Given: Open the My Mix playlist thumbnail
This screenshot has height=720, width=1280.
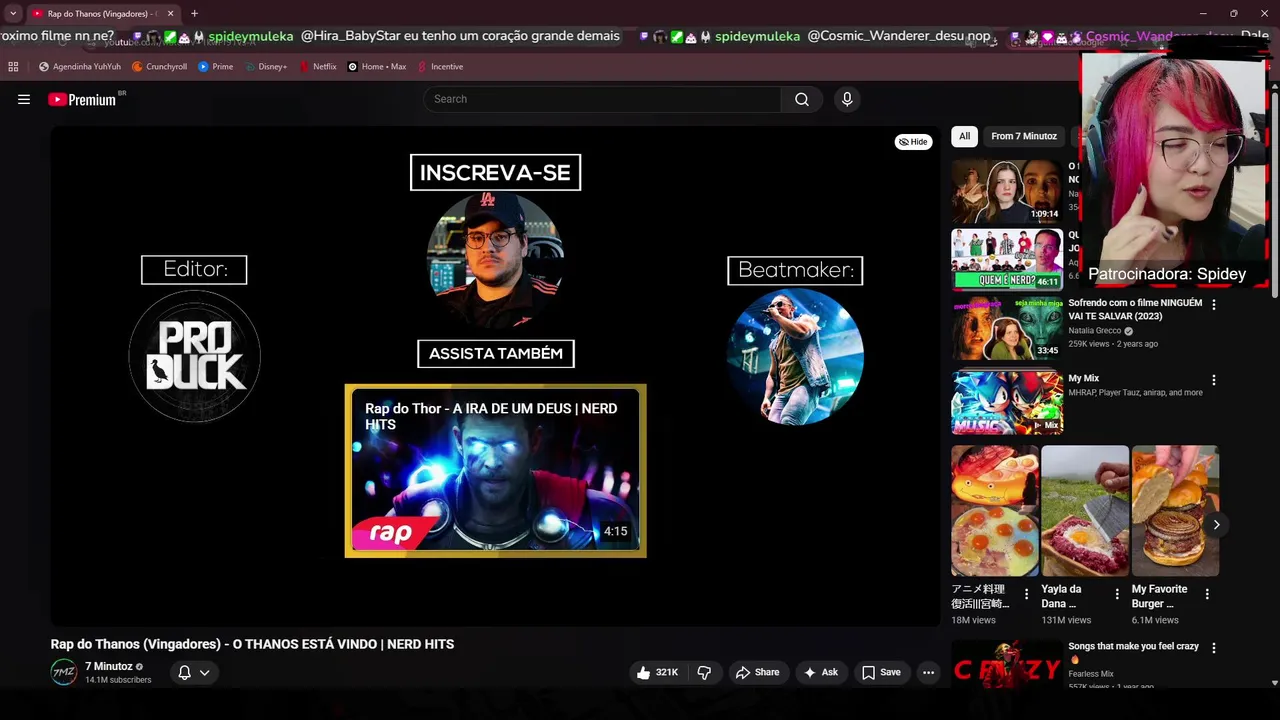Looking at the screenshot, I should click(x=1006, y=402).
